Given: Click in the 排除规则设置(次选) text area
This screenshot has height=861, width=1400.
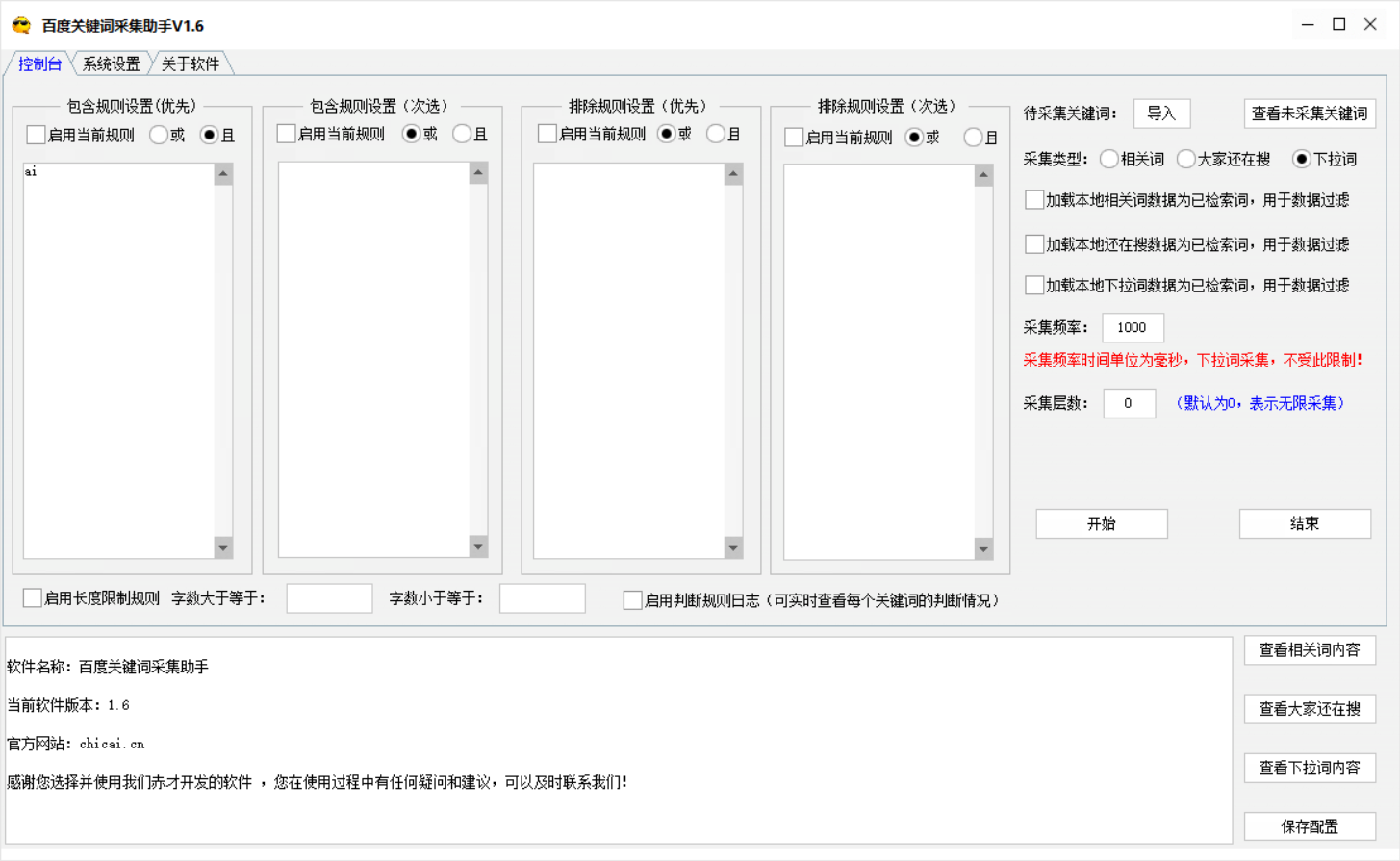Looking at the screenshot, I should 878,362.
